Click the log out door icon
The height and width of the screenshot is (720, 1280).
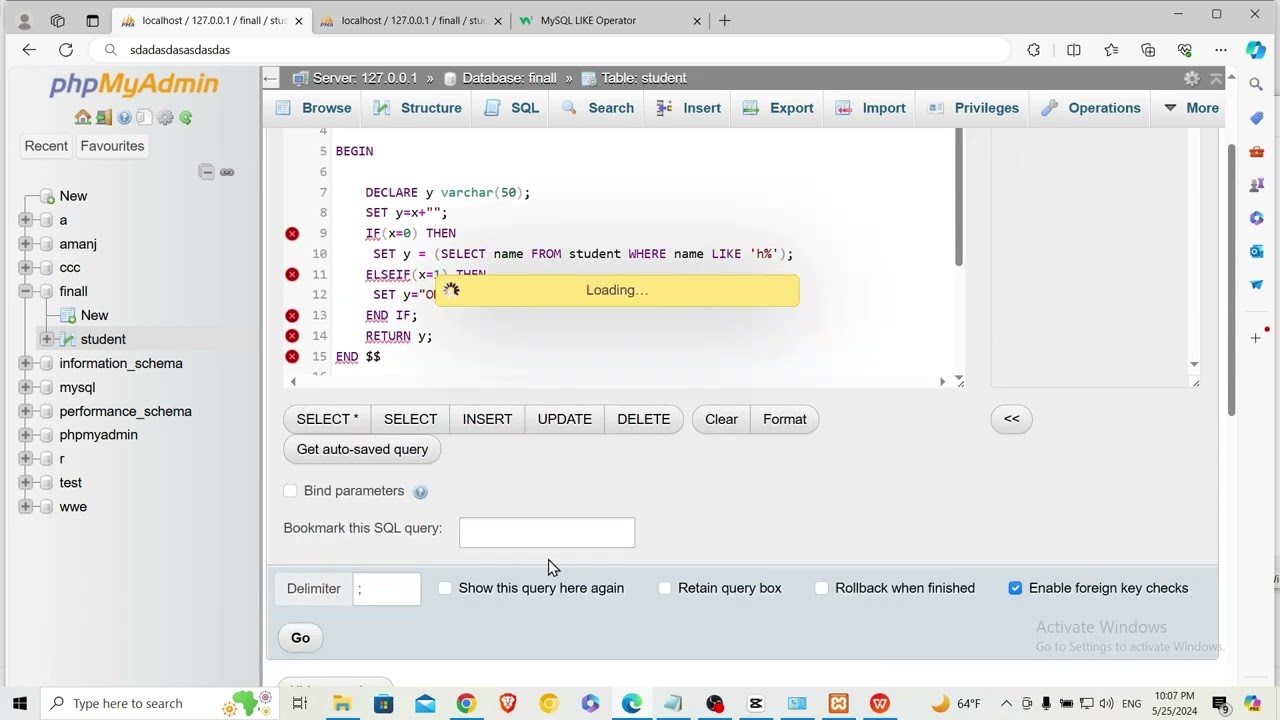[x=104, y=117]
